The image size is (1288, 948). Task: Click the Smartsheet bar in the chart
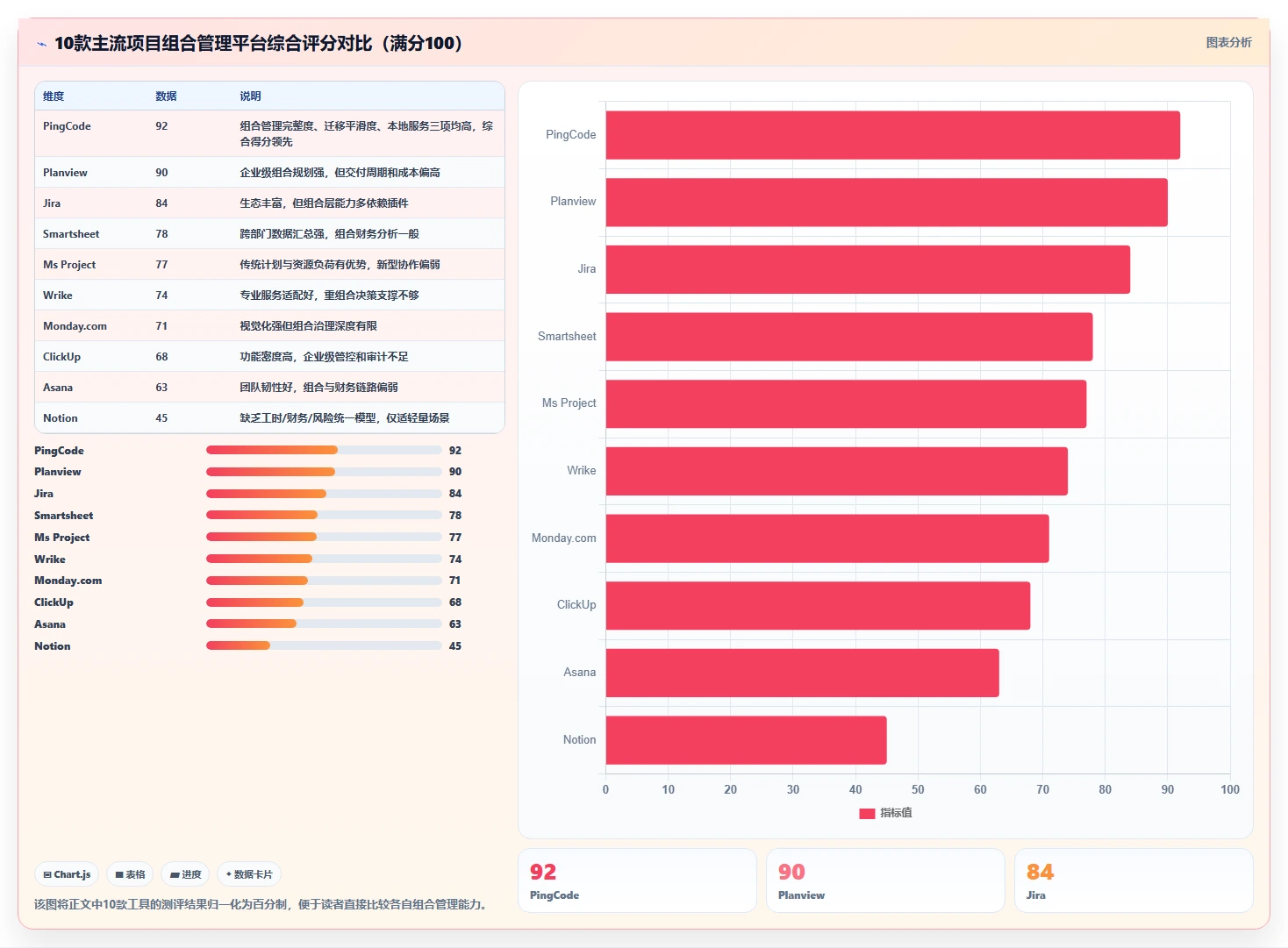tap(848, 337)
